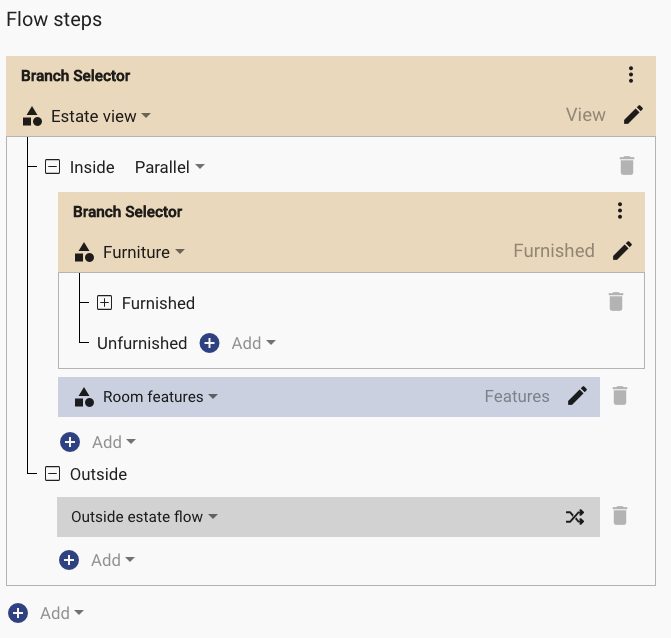Delete the Inside branch using the trash icon
The height and width of the screenshot is (638, 671).
(x=626, y=166)
